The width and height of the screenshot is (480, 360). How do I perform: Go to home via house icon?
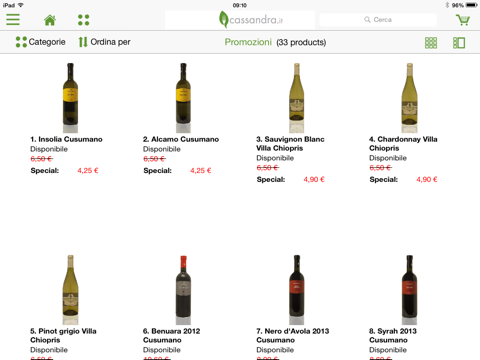[x=50, y=20]
